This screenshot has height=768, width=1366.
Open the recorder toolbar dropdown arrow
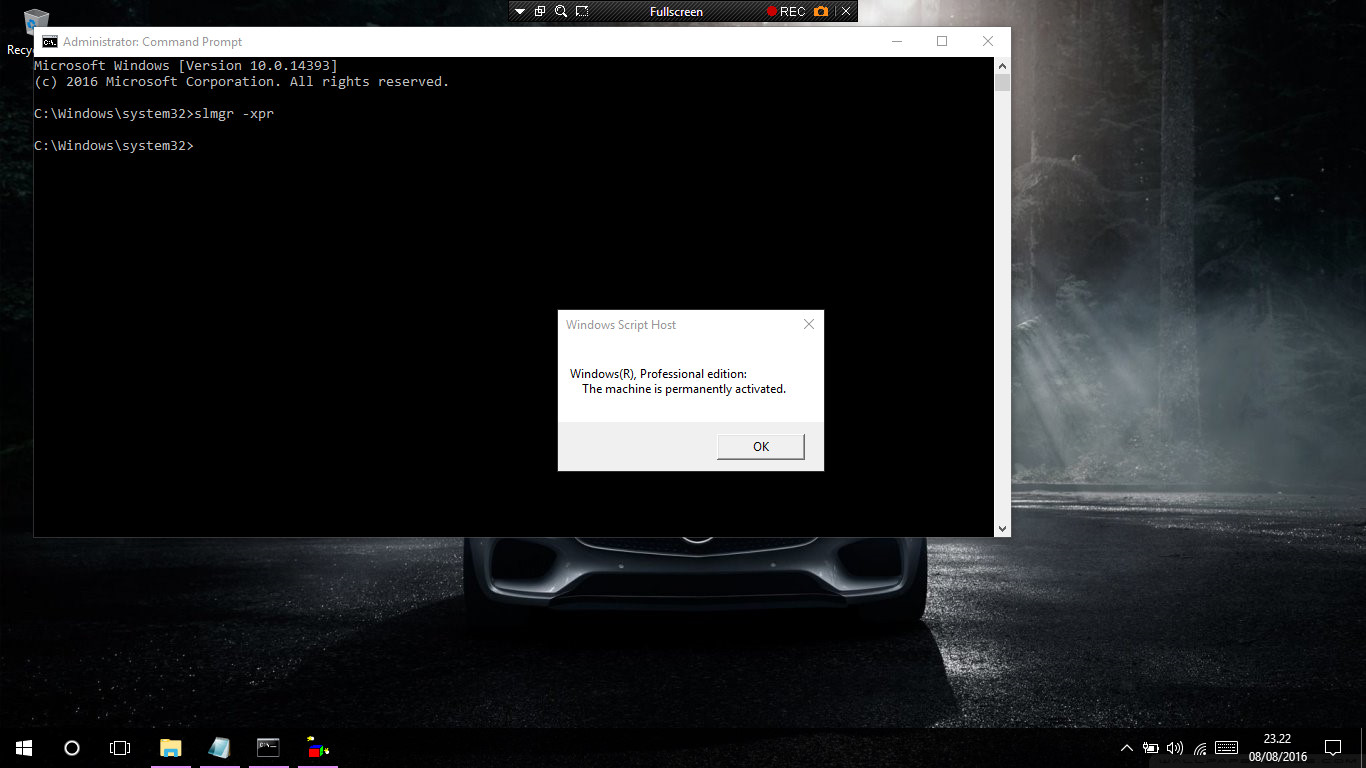[519, 12]
